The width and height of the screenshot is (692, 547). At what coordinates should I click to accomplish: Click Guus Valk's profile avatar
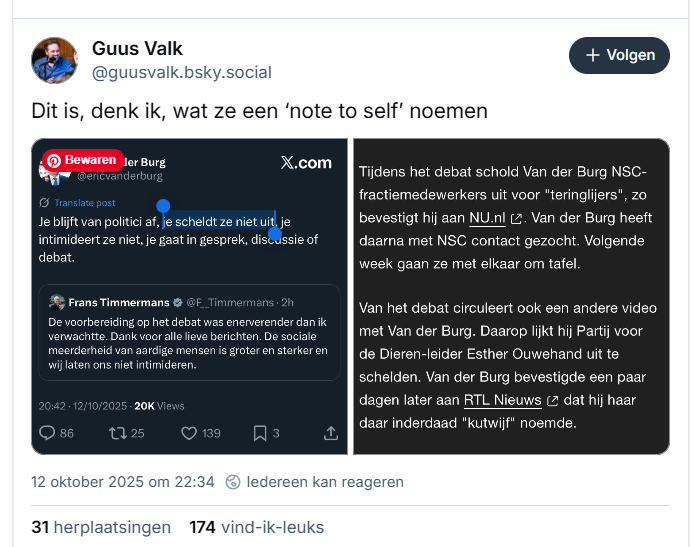coord(55,60)
